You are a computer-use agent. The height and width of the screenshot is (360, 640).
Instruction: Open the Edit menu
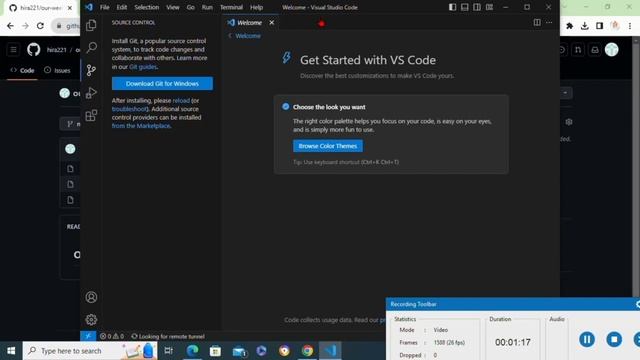coord(122,7)
